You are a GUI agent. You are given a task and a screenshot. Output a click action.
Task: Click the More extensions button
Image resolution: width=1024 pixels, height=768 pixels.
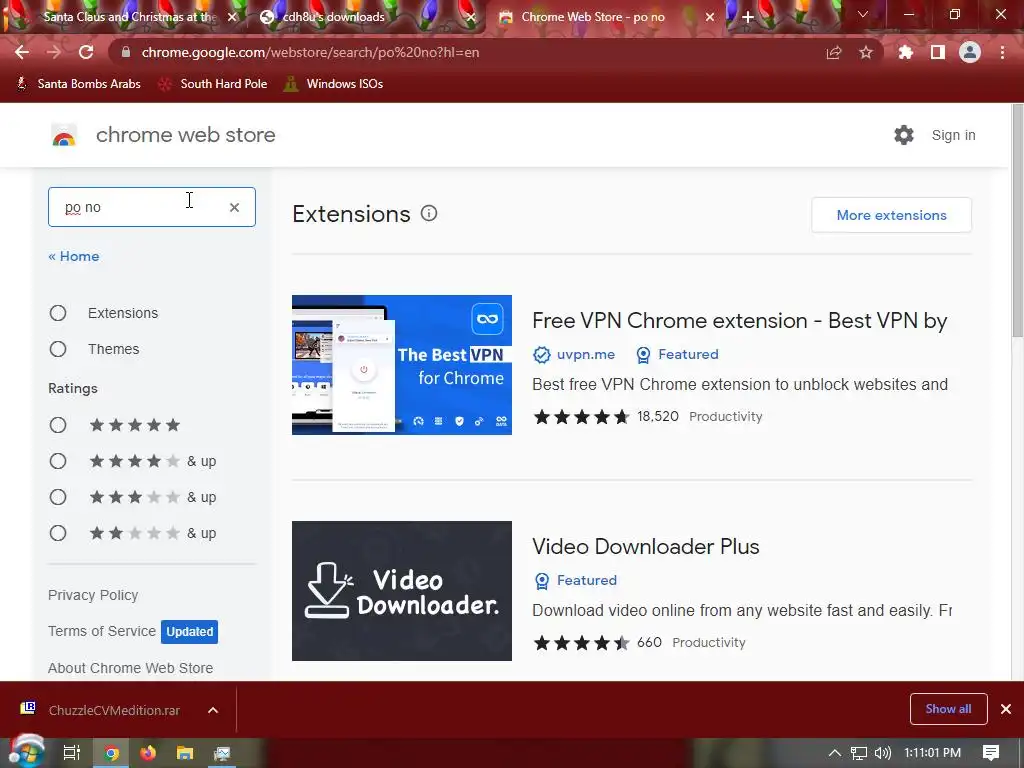point(891,215)
